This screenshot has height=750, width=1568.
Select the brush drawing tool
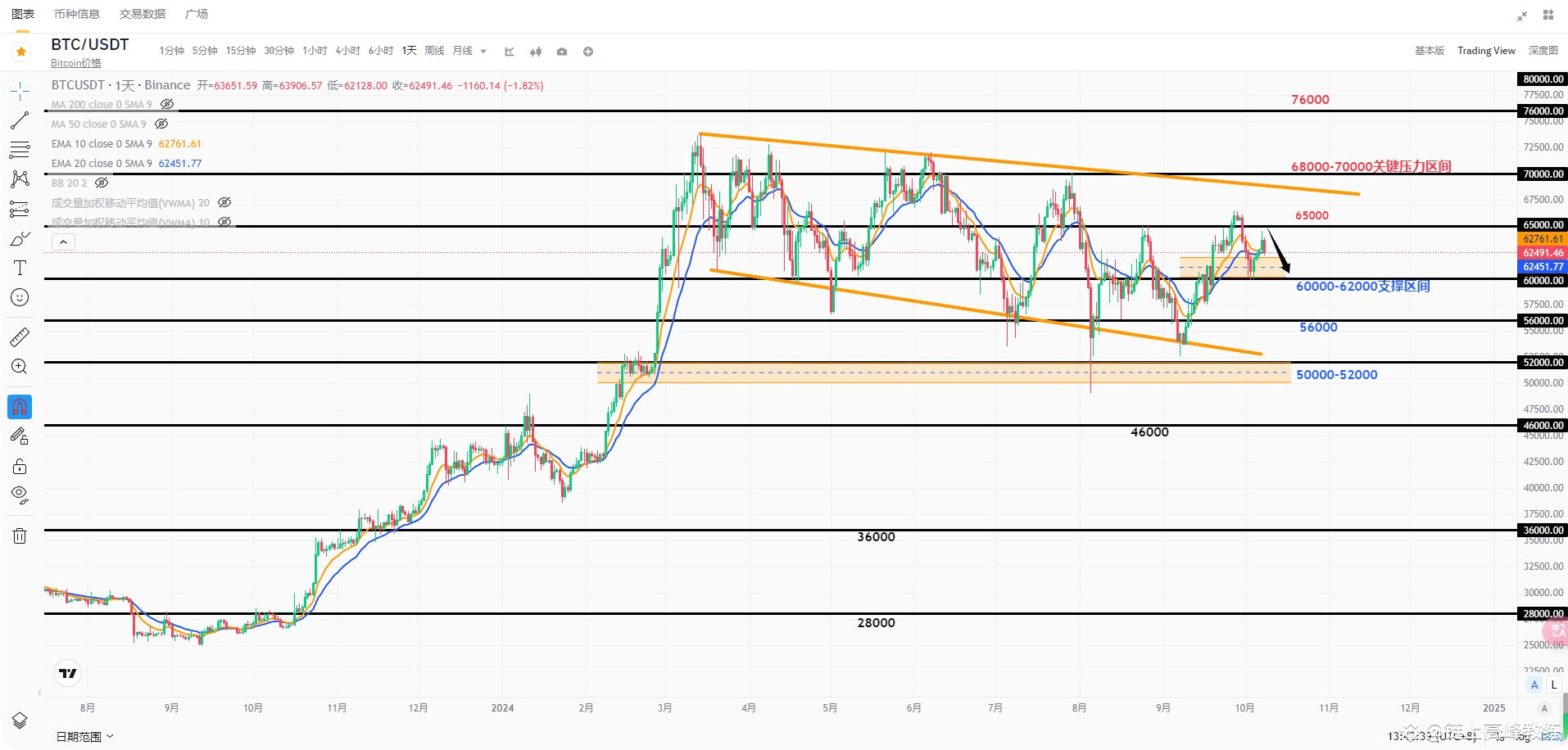(20, 238)
